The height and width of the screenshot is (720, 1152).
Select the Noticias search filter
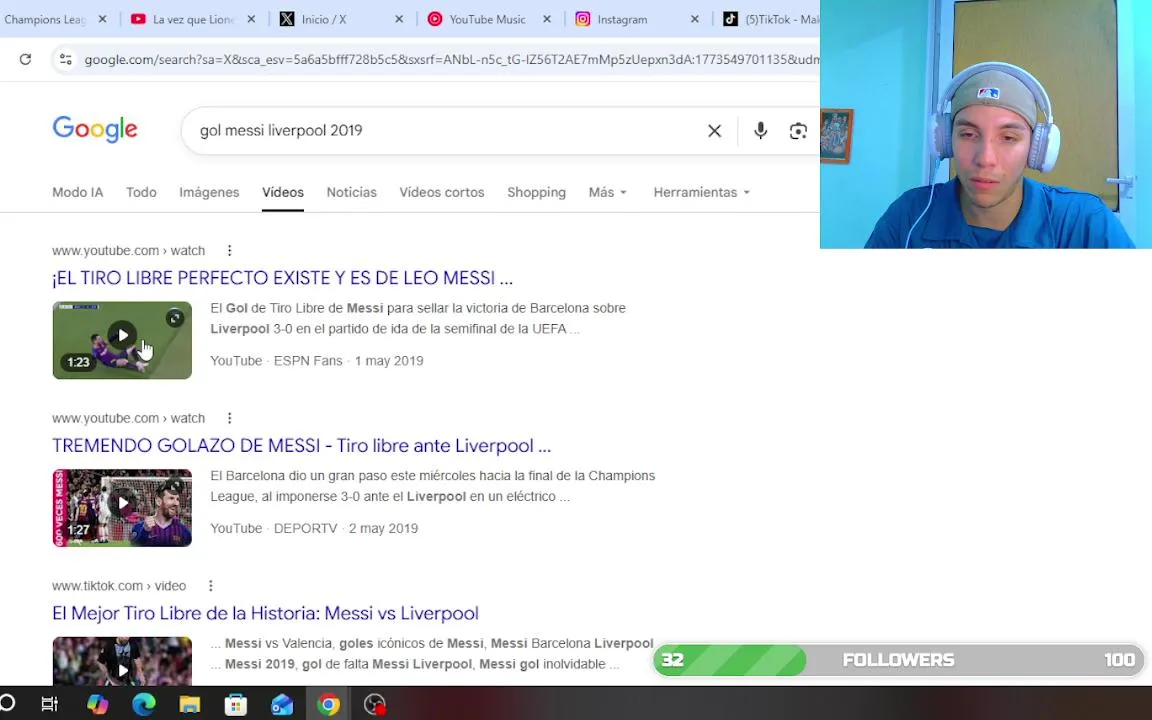pyautogui.click(x=351, y=192)
